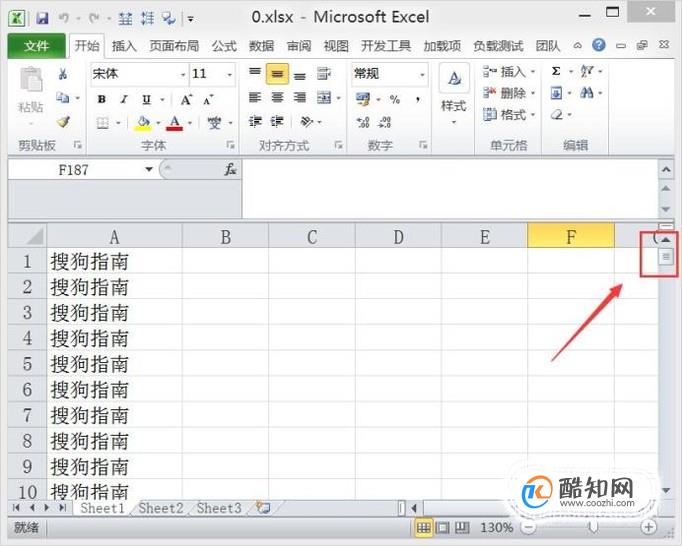
Task: Apply percent style
Action: [395, 100]
